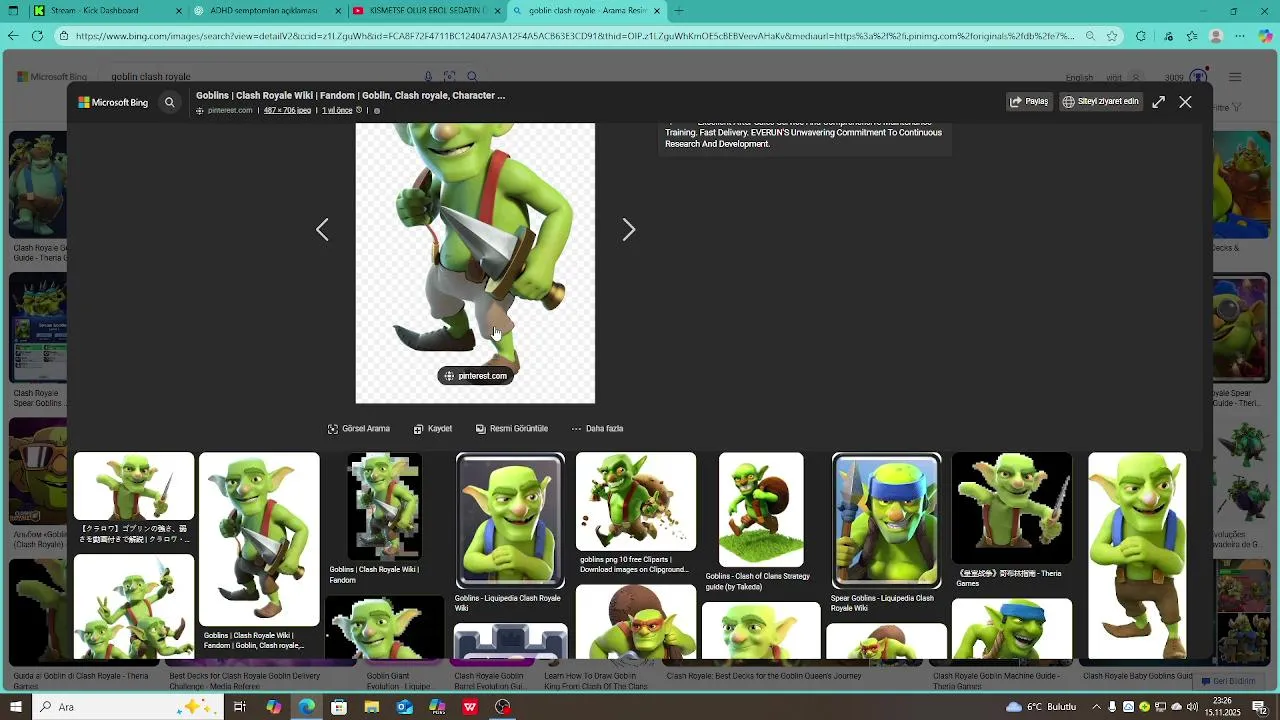This screenshot has height=720, width=1280.
Task: Click the search magnifier beside Microsoft Bing logo
Action: point(169,102)
